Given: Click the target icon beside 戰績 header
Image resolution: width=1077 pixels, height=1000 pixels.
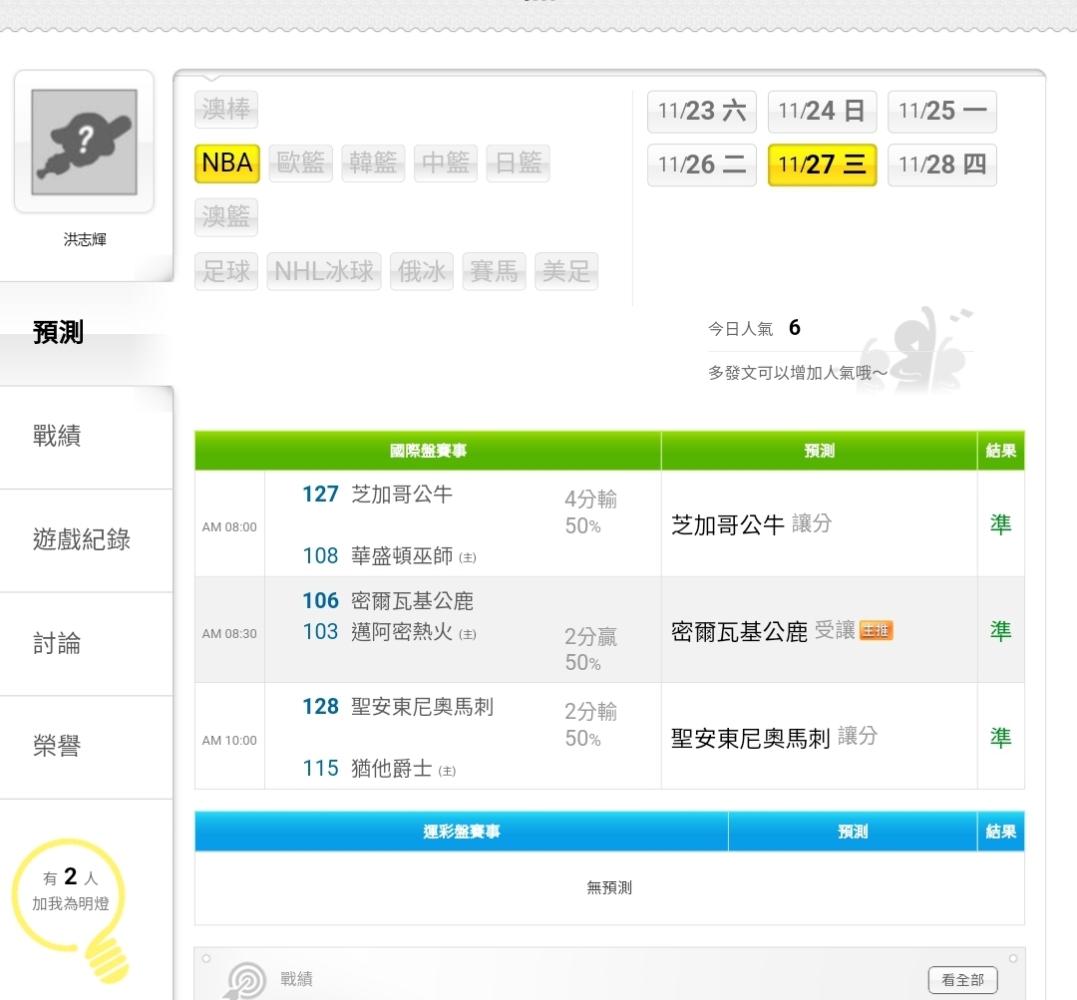Looking at the screenshot, I should pyautogui.click(x=246, y=980).
